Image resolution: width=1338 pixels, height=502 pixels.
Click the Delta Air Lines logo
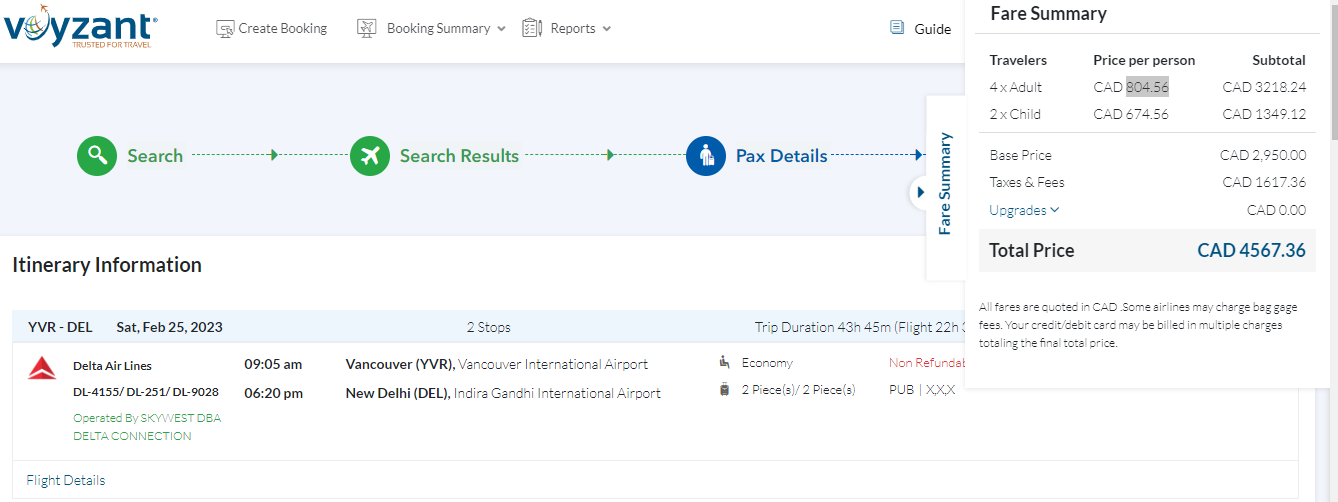(41, 369)
